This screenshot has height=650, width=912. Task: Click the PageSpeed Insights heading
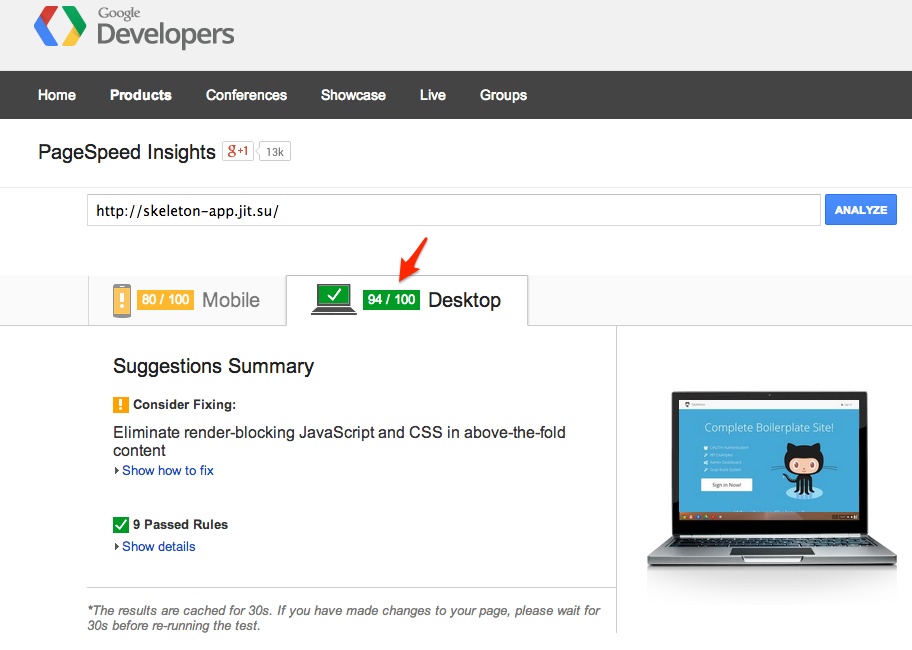click(x=127, y=152)
